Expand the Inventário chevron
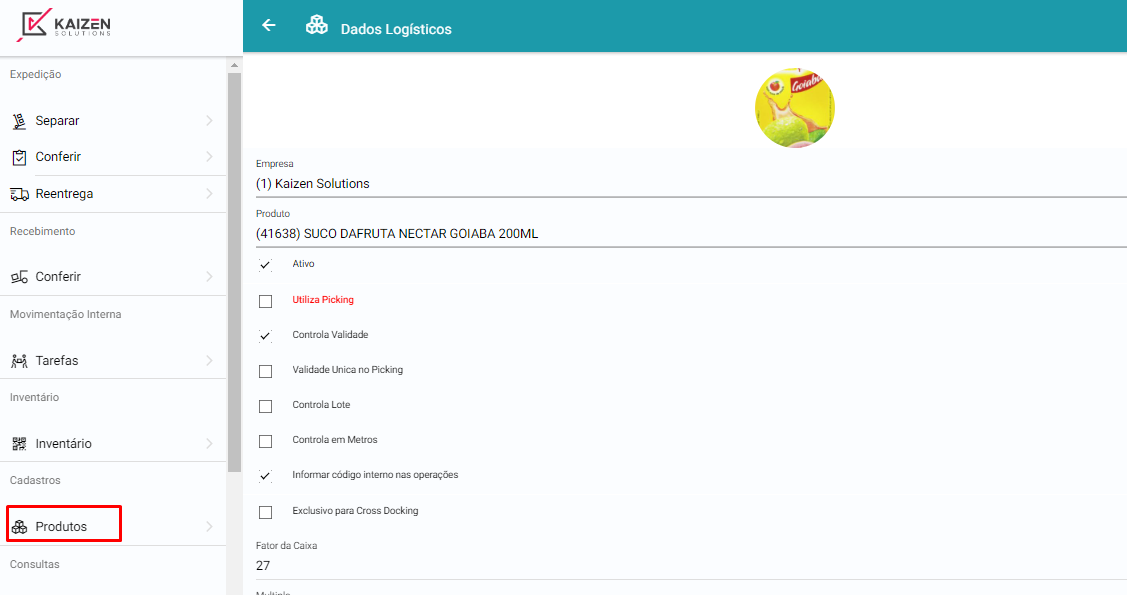This screenshot has height=595, width=1127. click(209, 443)
